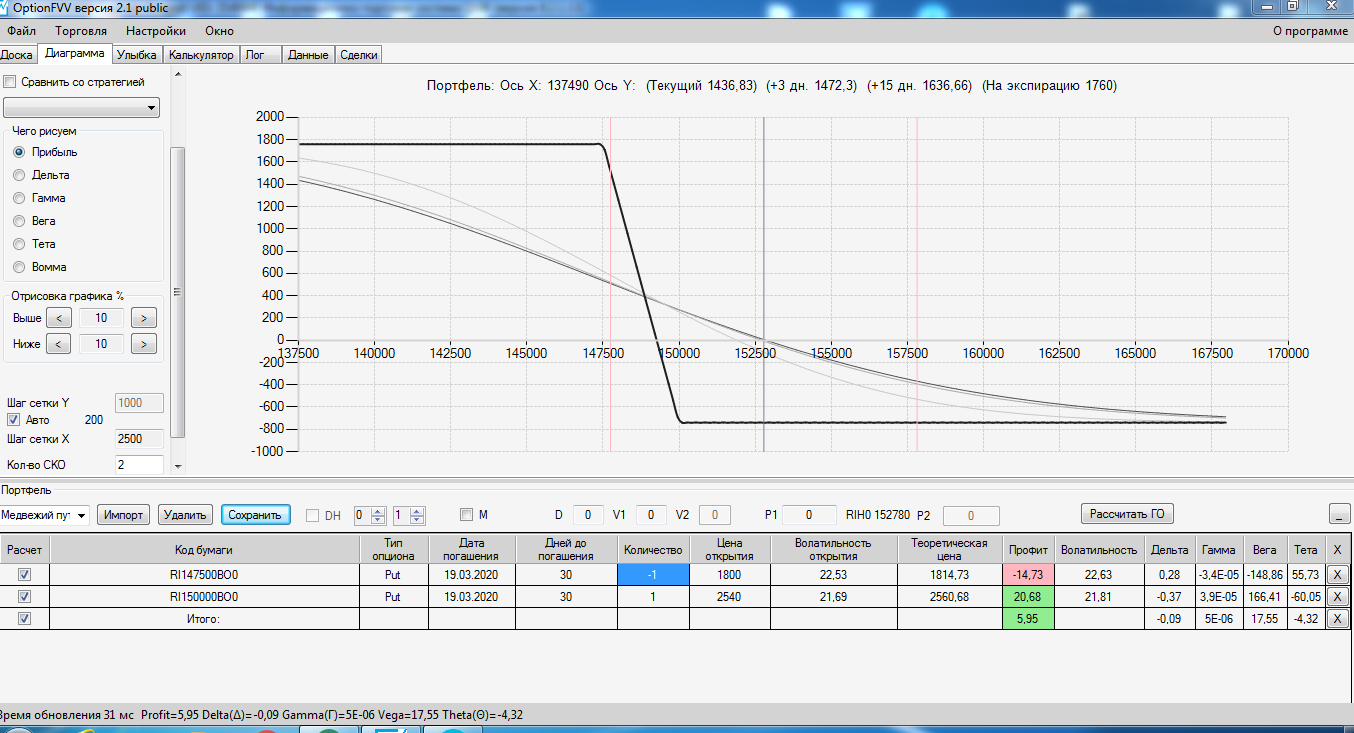This screenshot has width=1354, height=733.
Task: Click the left arrow button beside Выше
Action: pos(59,318)
